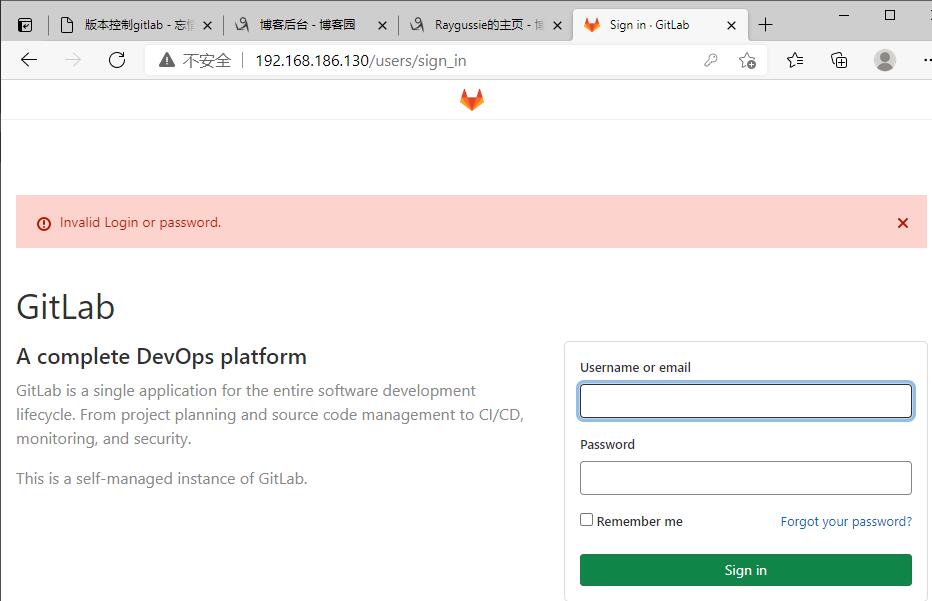Focus the Password field
Image resolution: width=932 pixels, height=601 pixels.
coord(745,478)
